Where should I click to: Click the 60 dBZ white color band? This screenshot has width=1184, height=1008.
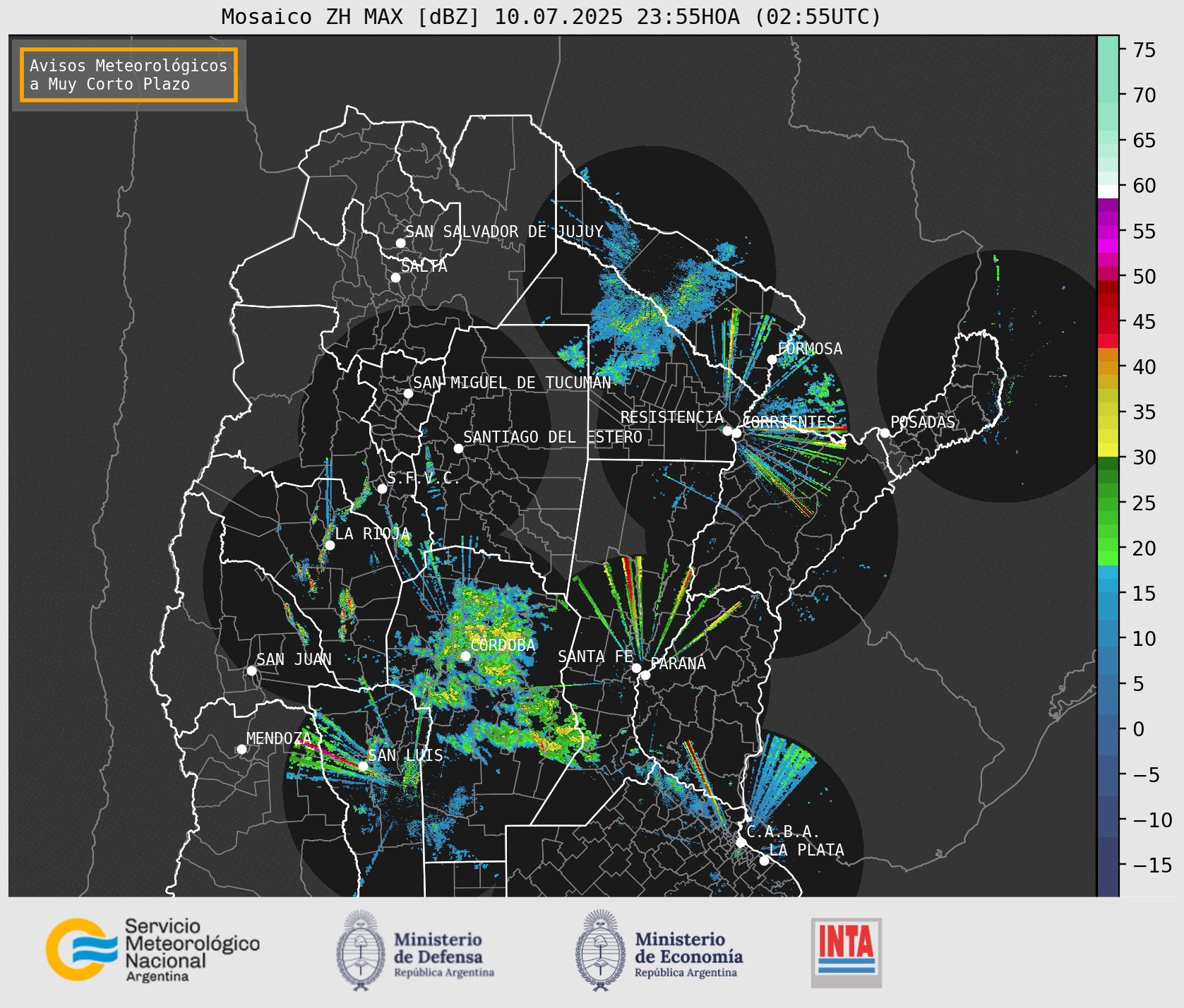[x=1108, y=191]
